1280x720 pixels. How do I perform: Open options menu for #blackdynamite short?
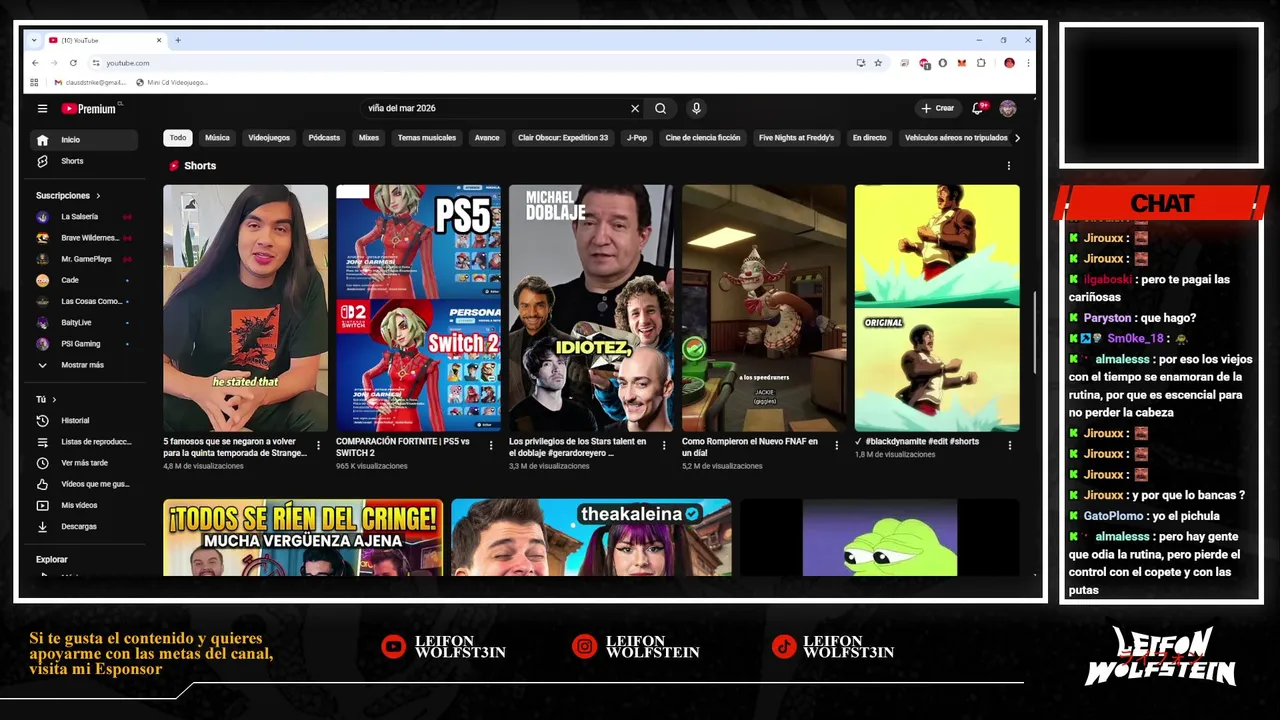[x=1010, y=446]
